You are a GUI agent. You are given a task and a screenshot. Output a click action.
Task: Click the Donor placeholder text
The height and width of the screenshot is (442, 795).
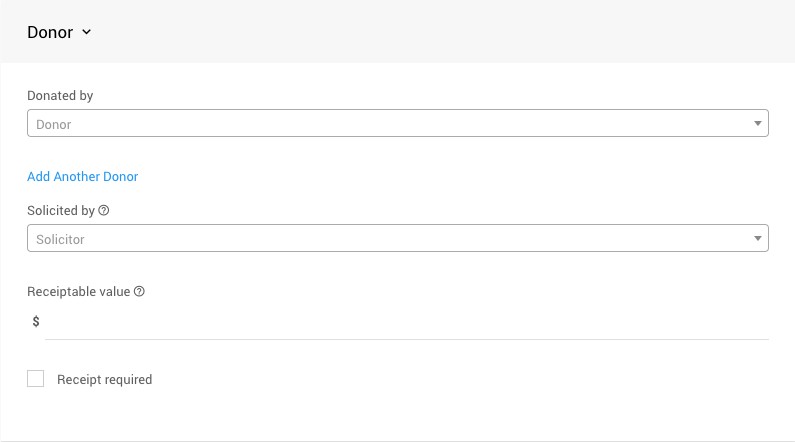(54, 125)
